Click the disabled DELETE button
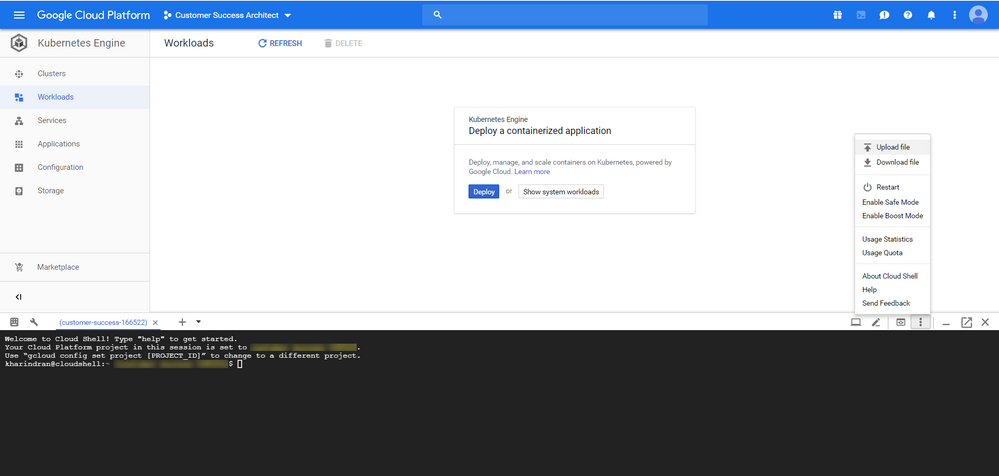This screenshot has height=476, width=999. [343, 43]
